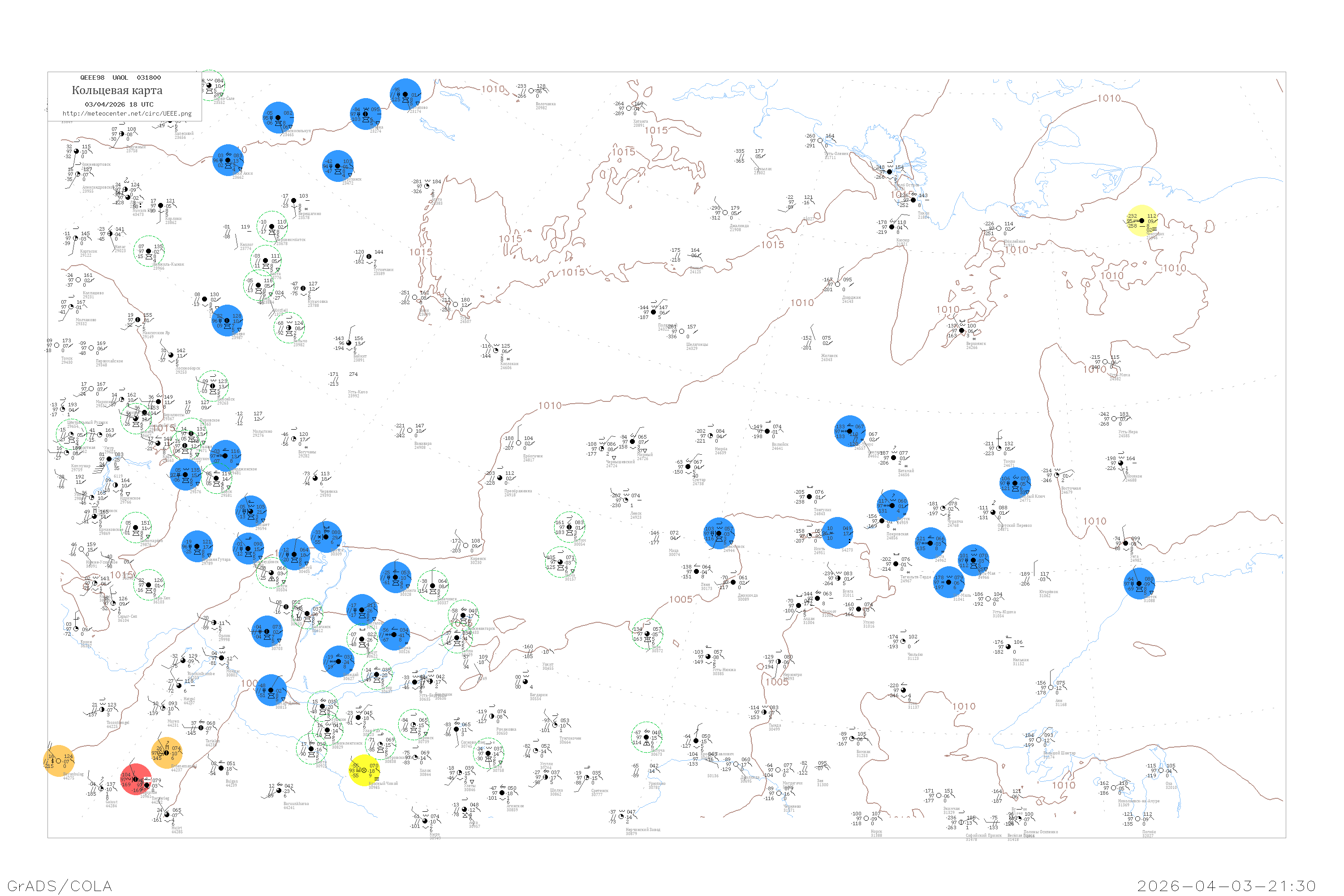Viewport: 1344px width, 896px height.
Task: Select the blue Усть-Мая 24966 station circle
Action: [x=974, y=560]
